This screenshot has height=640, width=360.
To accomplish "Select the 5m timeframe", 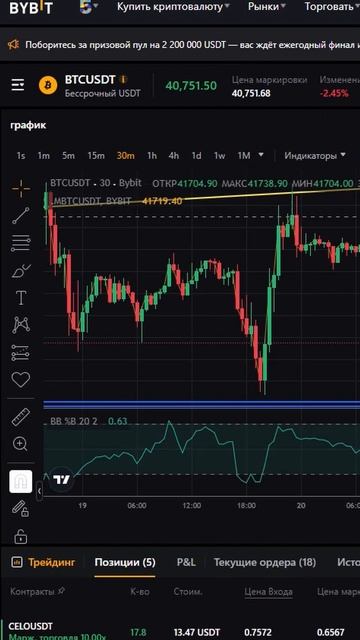I will [x=69, y=156].
